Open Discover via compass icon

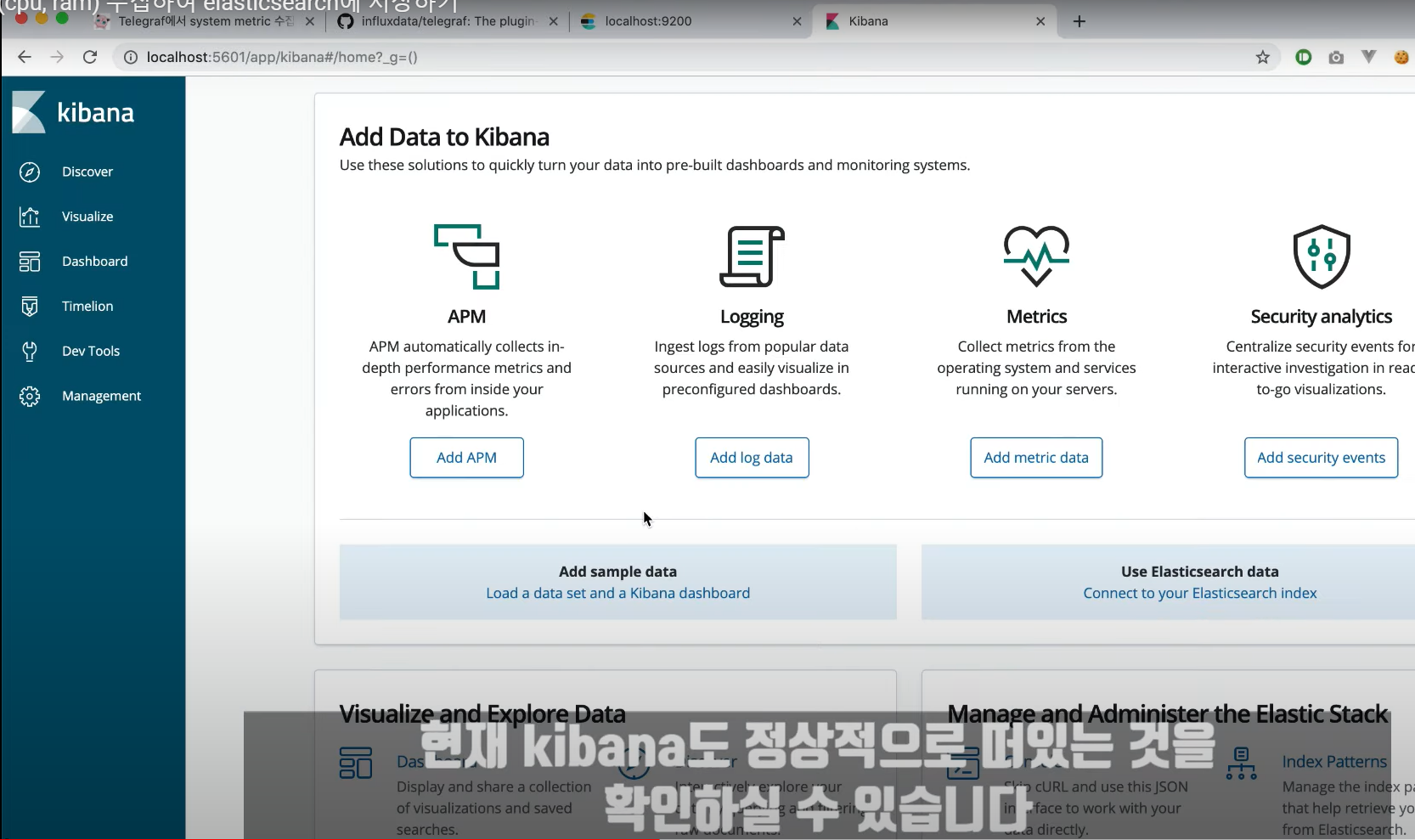[x=30, y=172]
